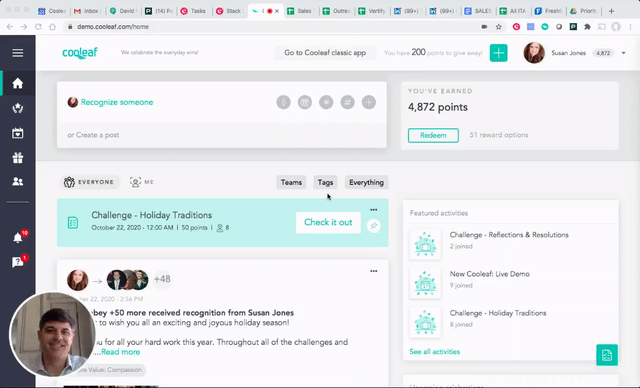
Task: Close the active Cooleaf browser tab
Action: click(x=277, y=11)
